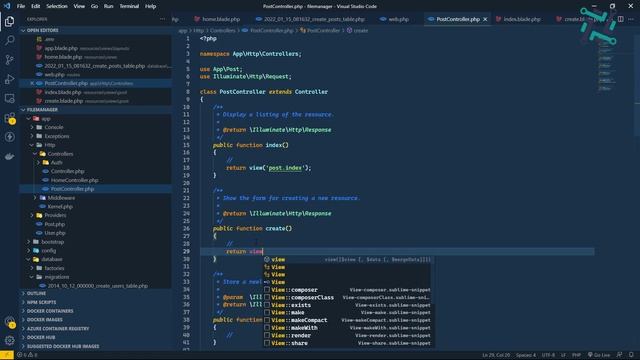
Task: Open the Run menu
Action: pyautogui.click(x=109, y=6)
